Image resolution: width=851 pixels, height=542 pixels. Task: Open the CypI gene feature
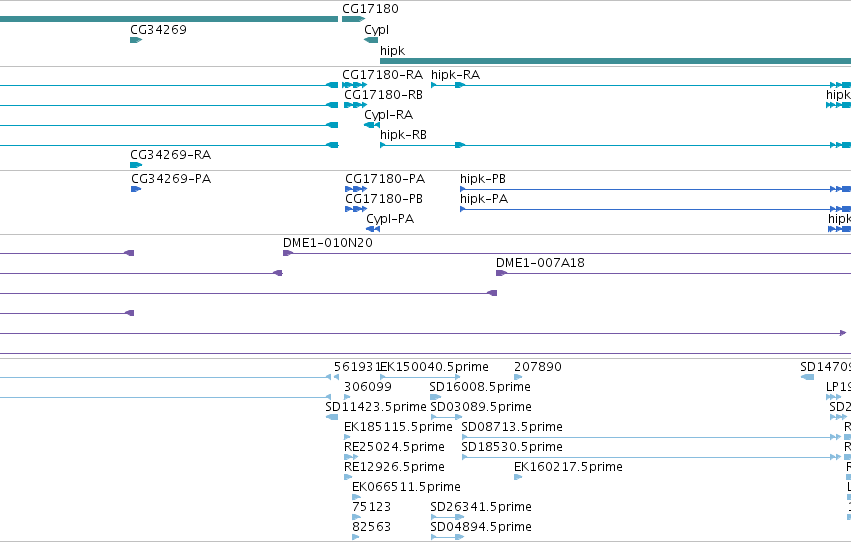point(371,40)
